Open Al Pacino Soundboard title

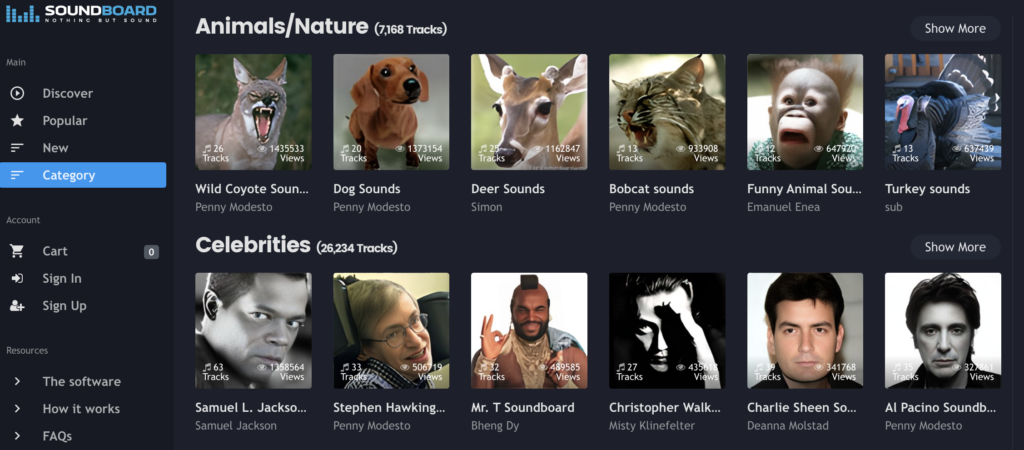(x=941, y=408)
